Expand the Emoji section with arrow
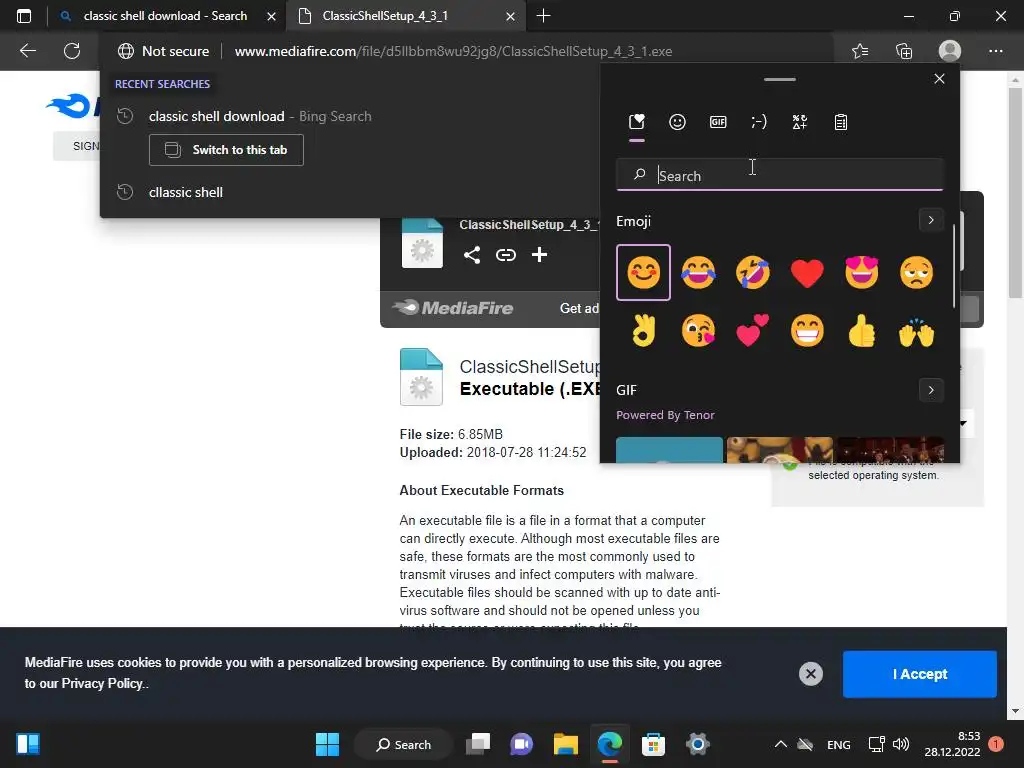This screenshot has width=1024, height=768. click(931, 221)
